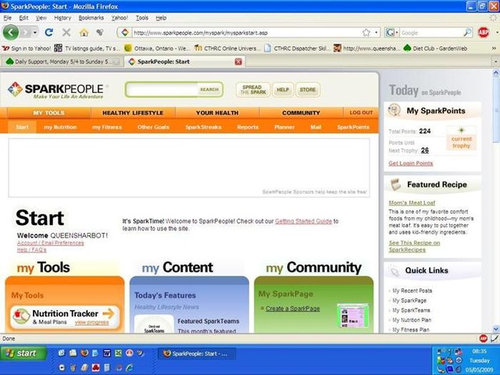Close the SparkPeople: Start tab
The image size is (500, 375).
(238, 62)
